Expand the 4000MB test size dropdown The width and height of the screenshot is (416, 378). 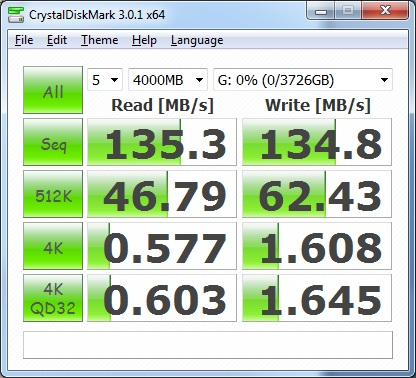(168, 80)
